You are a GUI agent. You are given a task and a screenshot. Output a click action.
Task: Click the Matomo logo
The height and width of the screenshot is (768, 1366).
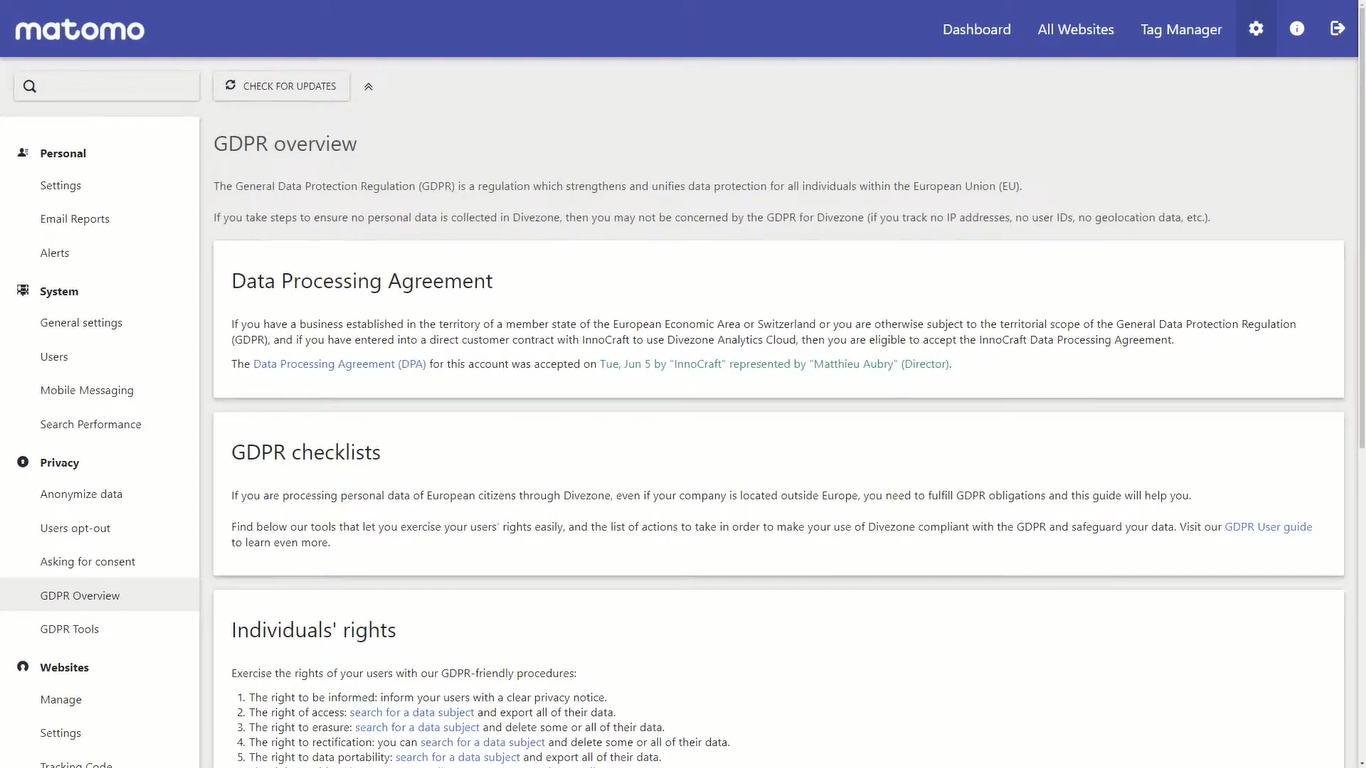(79, 29)
